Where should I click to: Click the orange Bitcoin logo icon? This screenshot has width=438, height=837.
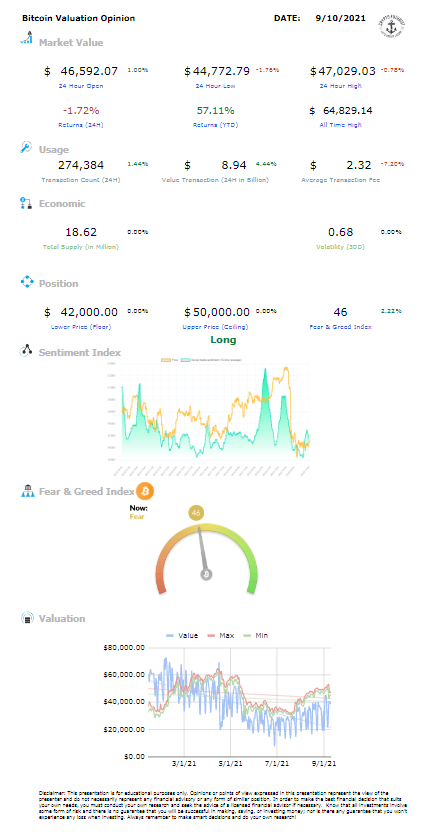pyautogui.click(x=145, y=491)
